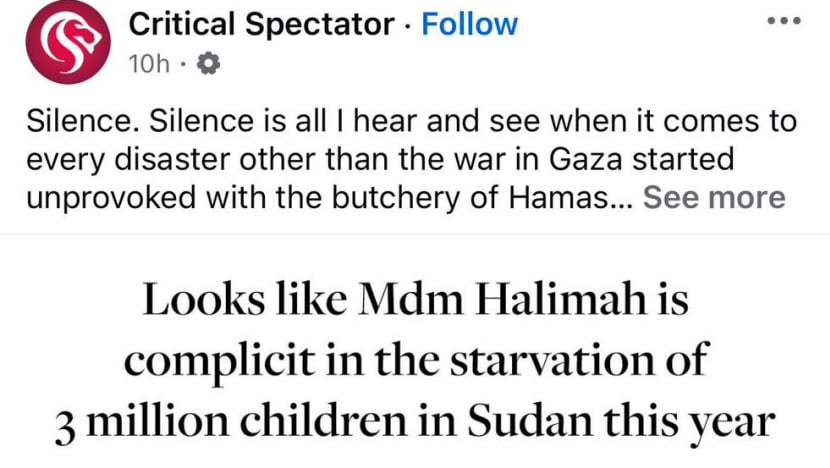Open the 10h post timestamp

(x=149, y=64)
